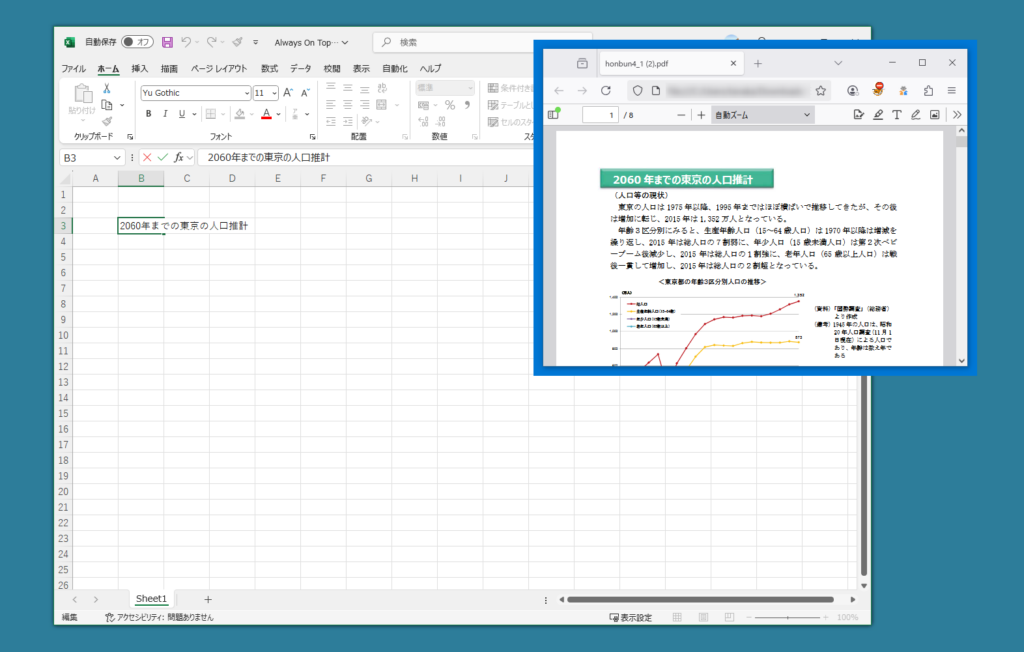1024x652 pixels.
Task: Click the fill color bucket swatch
Action: click(240, 114)
